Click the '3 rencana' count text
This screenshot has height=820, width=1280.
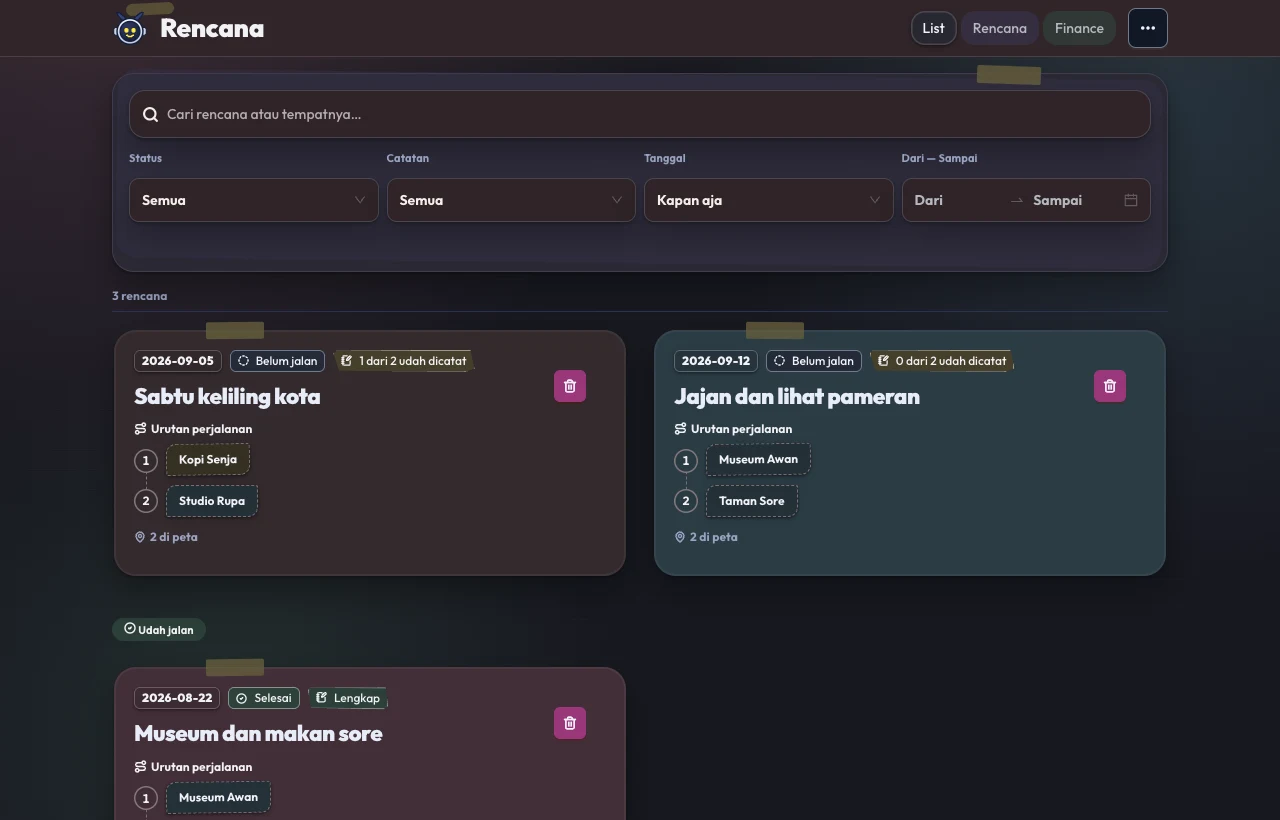140,296
